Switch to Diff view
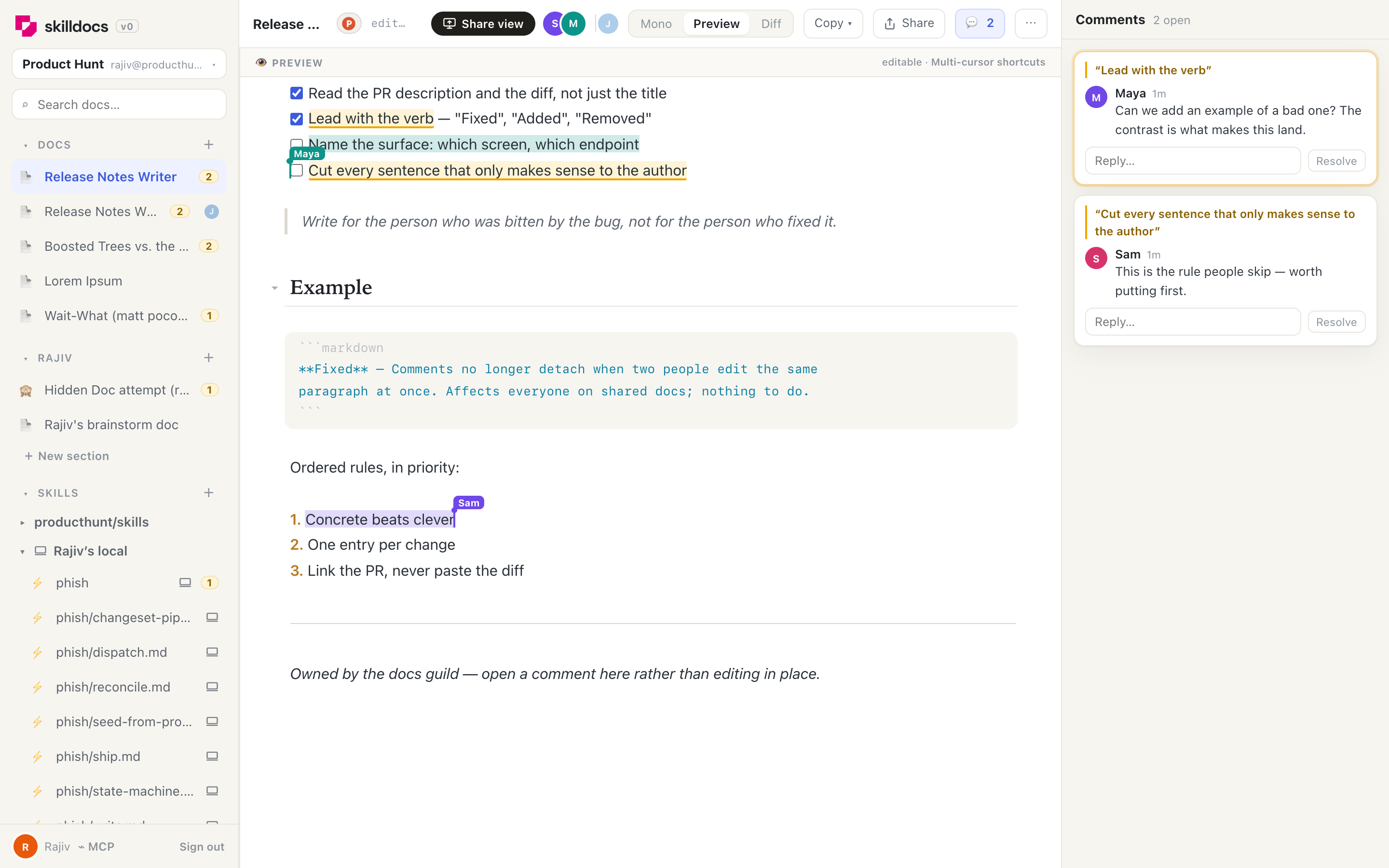 (771, 24)
